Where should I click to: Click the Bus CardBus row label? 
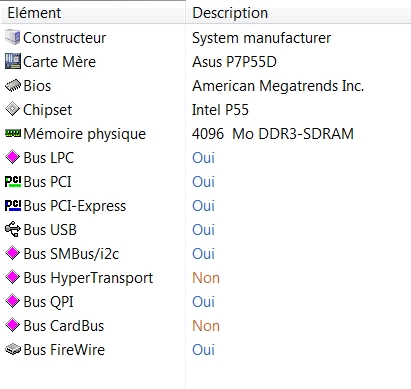pyautogui.click(x=64, y=326)
